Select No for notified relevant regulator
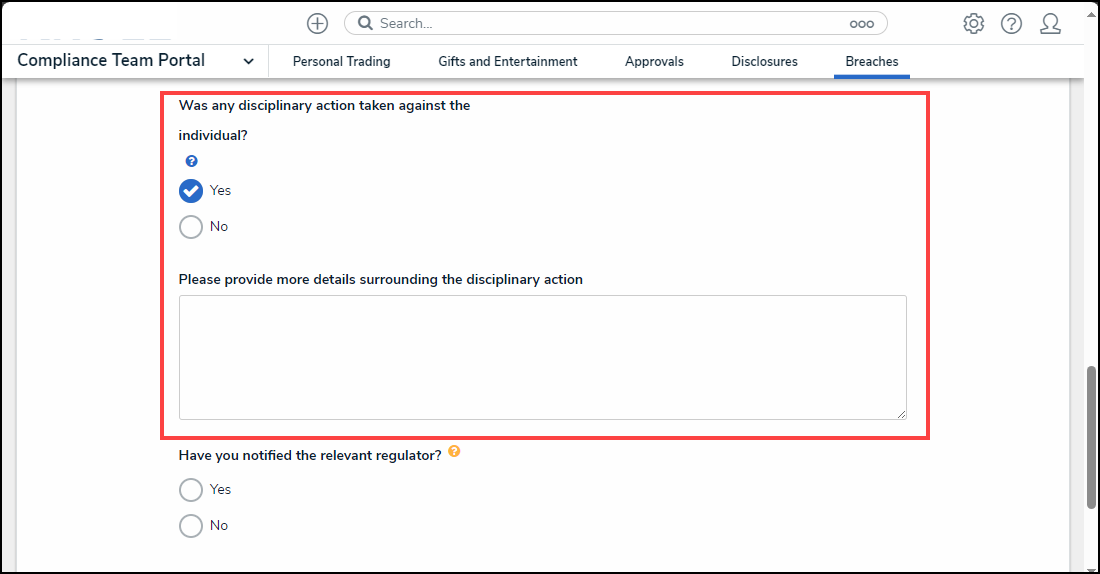Screen dimensions: 1100x574 pos(191,526)
